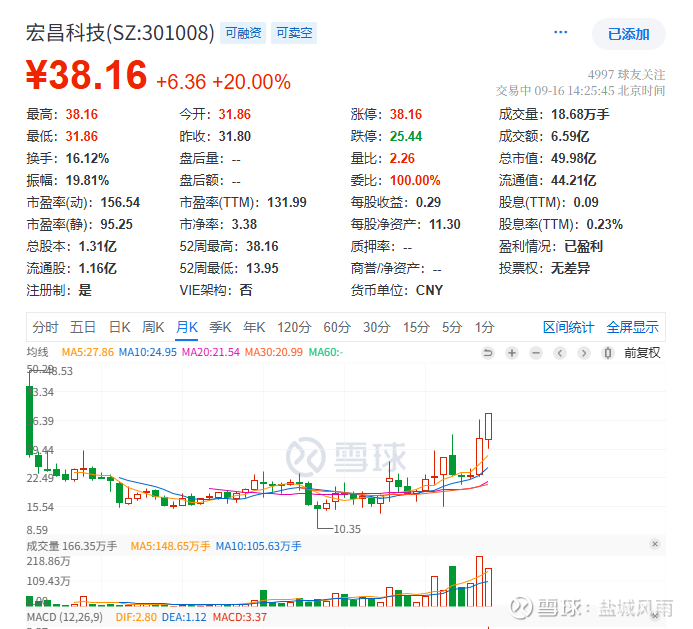The width and height of the screenshot is (693, 629).
Task: Open the 季K chart tab
Action: coord(220,327)
